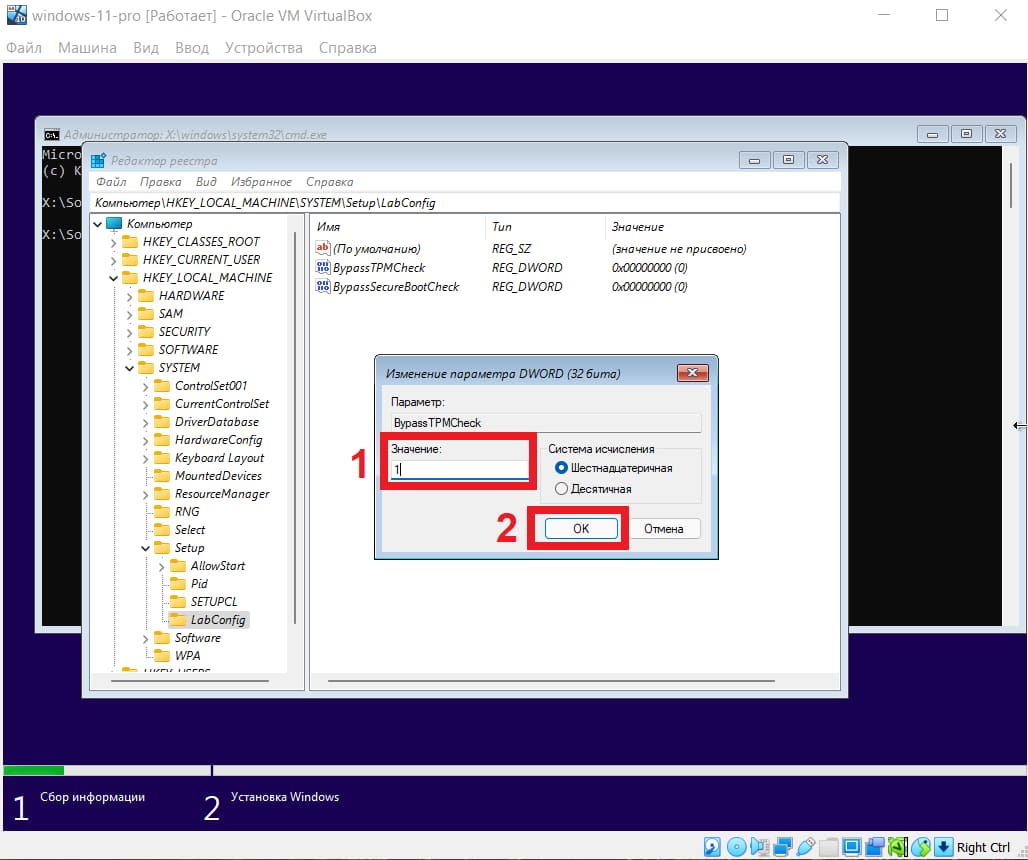Click the cmd.exe title bar icon

tap(52, 134)
